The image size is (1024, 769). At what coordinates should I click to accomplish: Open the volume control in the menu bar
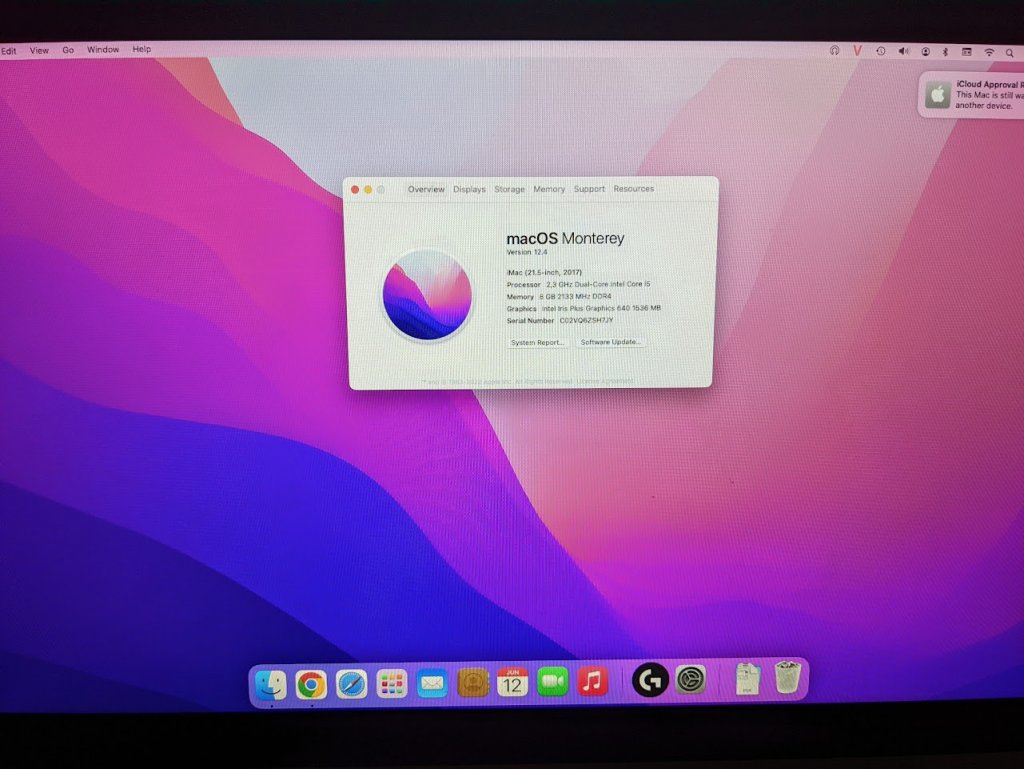(904, 51)
